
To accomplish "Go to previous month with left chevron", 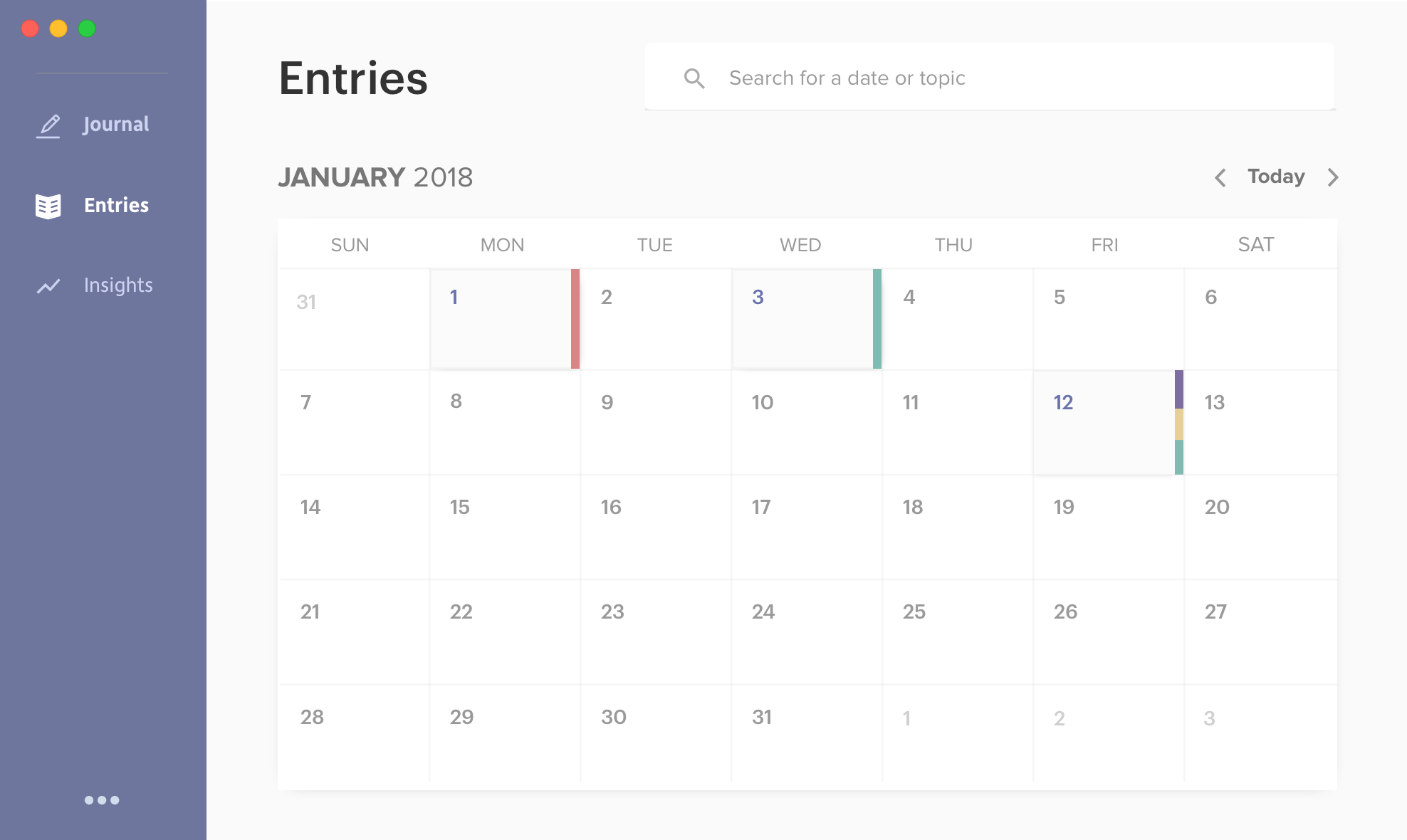I will tap(1220, 177).
